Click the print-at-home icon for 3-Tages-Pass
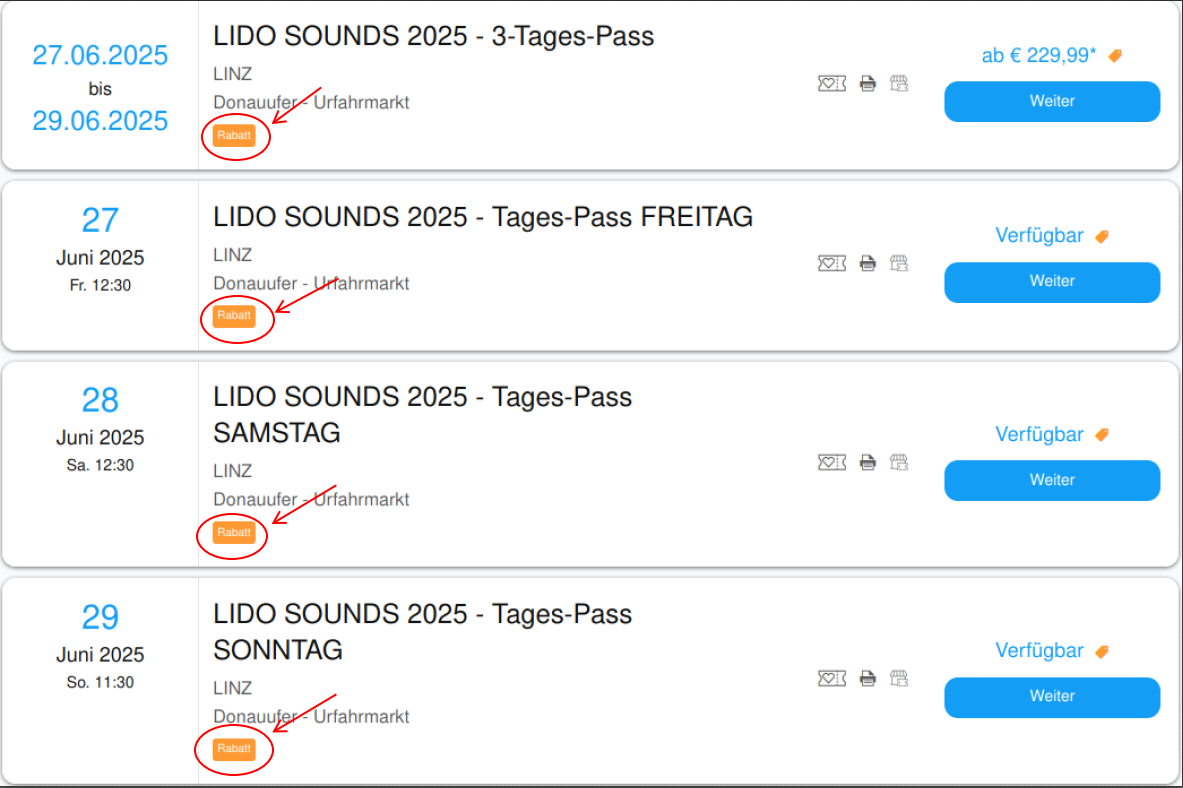1183x788 pixels. tap(868, 83)
